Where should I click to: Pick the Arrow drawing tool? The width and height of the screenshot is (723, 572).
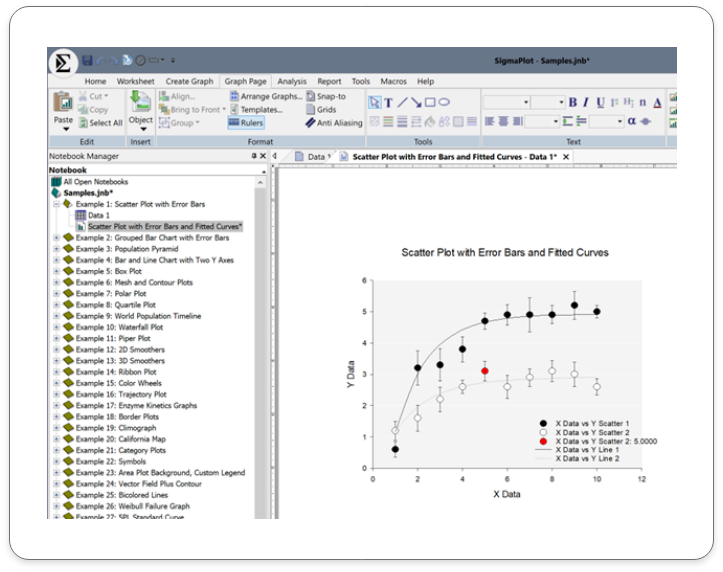point(416,102)
